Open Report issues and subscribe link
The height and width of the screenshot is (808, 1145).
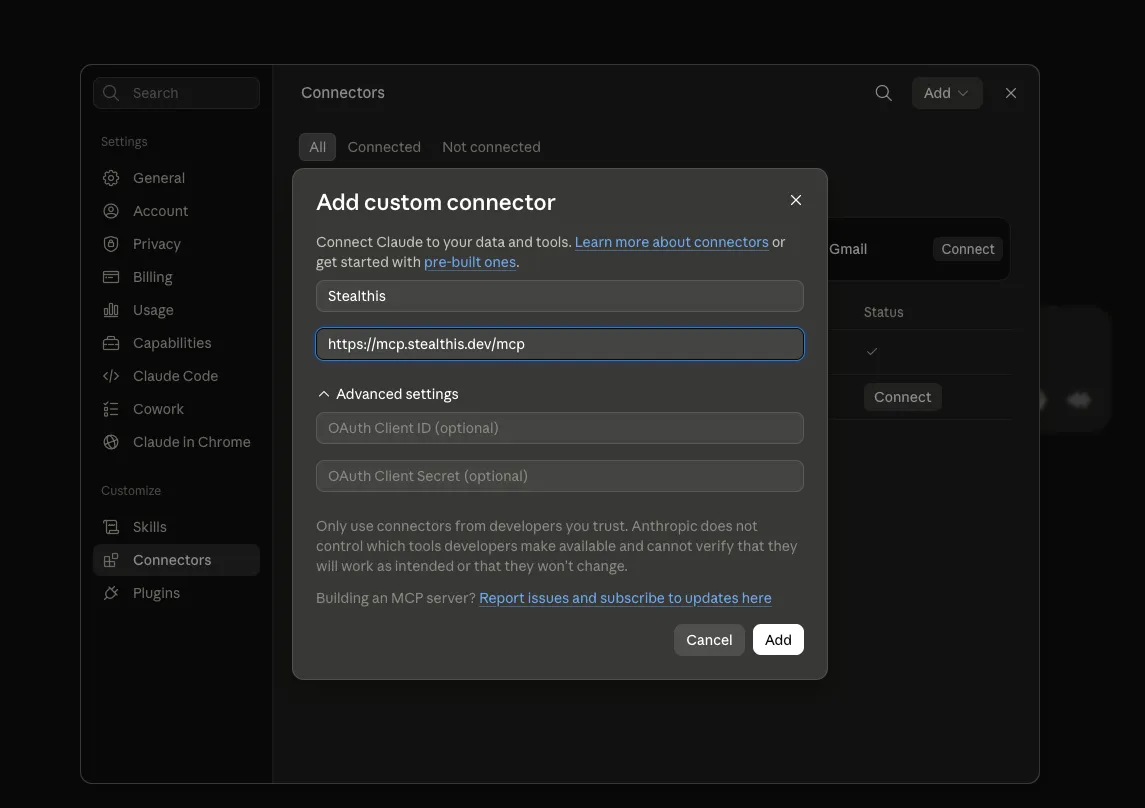[x=625, y=598]
